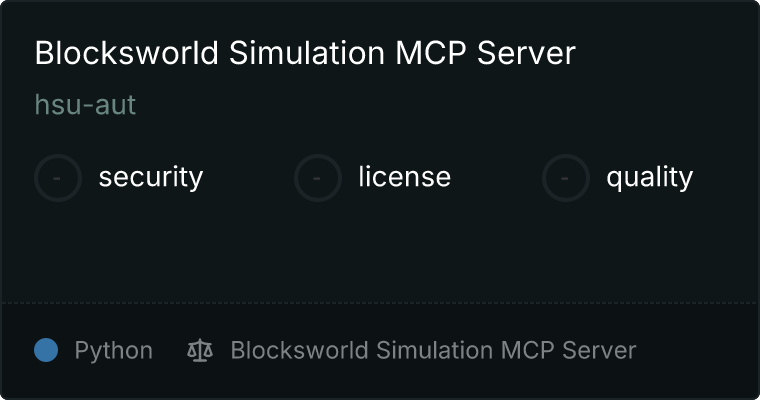Select the license label beside its badge
Screen dimensions: 760x400
[405, 176]
